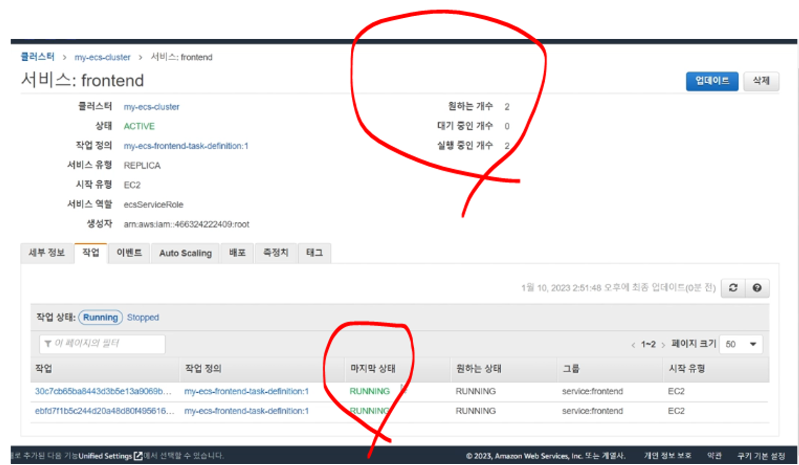Click service:frontend group in the ebfd7f1b row

tap(592, 411)
